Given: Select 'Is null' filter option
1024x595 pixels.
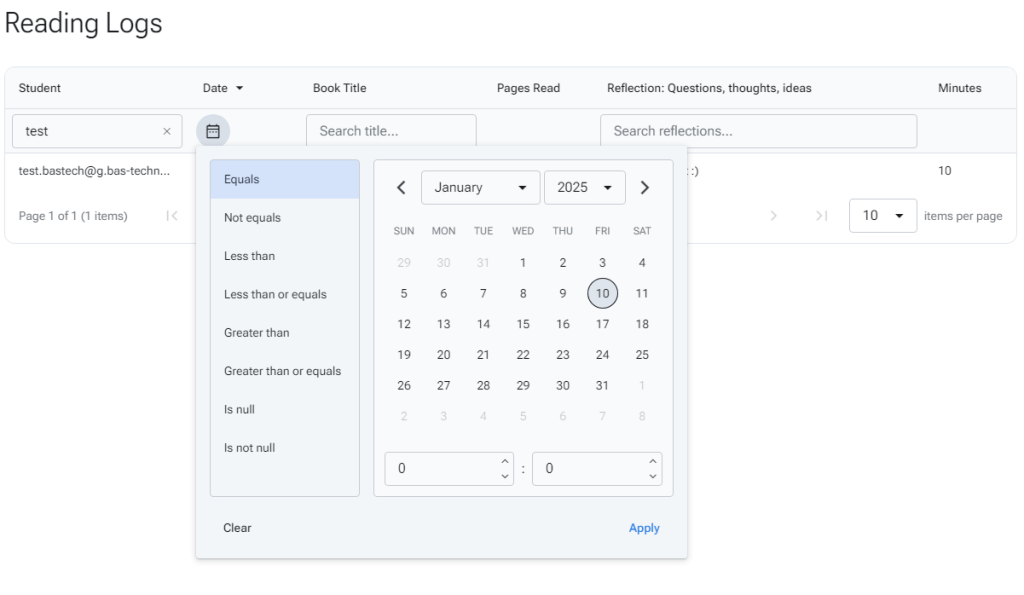Looking at the screenshot, I should pyautogui.click(x=239, y=410).
